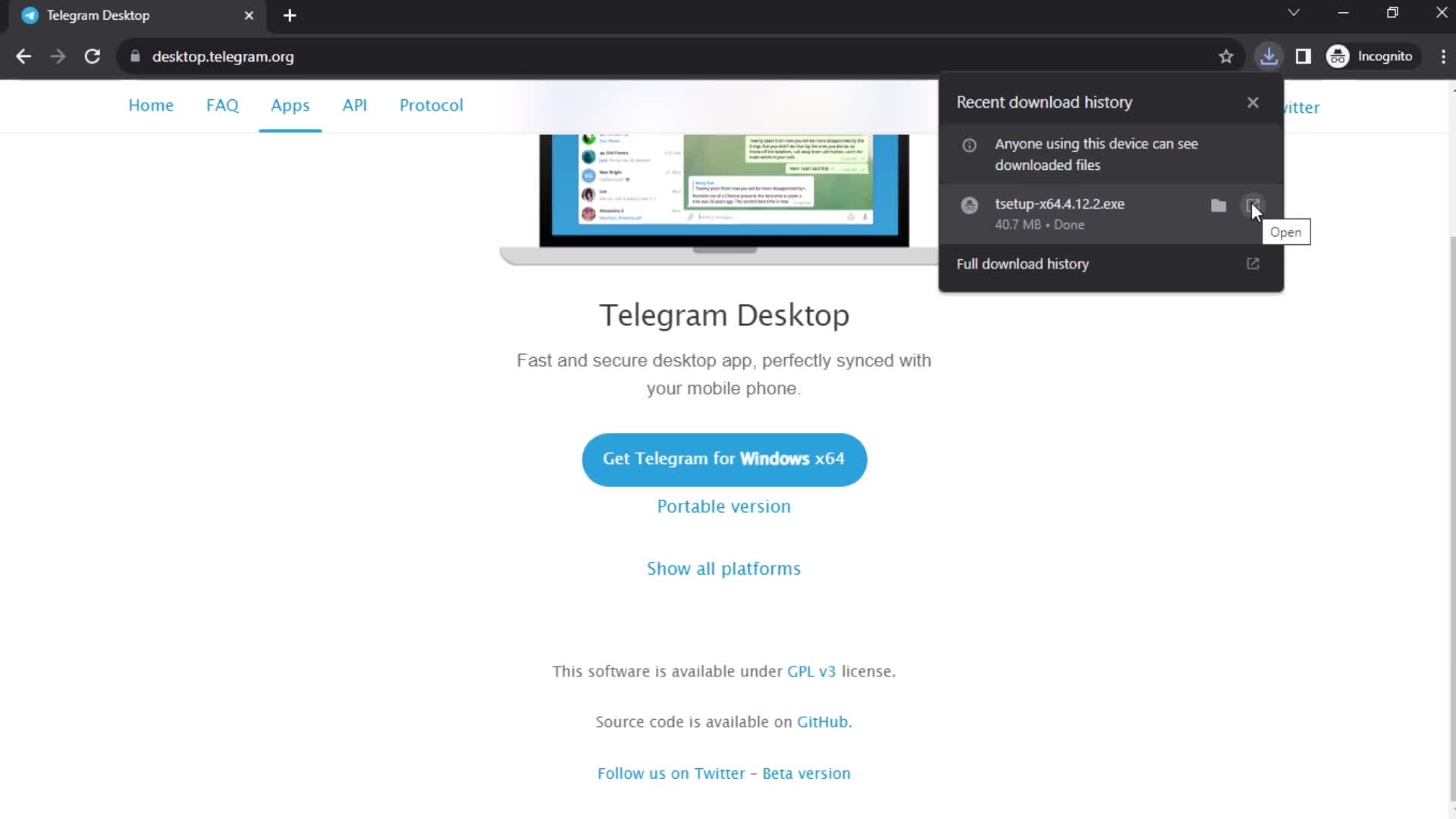
Task: Click the show downloaded file in folder icon
Action: point(1218,204)
